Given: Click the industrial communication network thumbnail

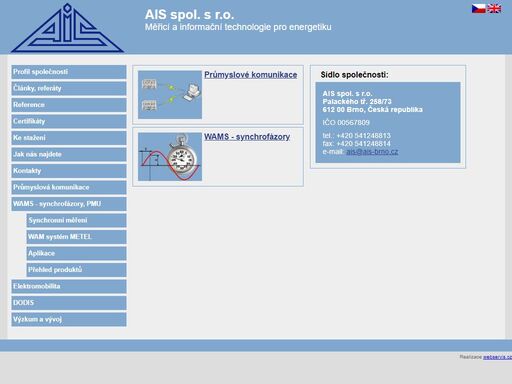Looking at the screenshot, I should 170,95.
